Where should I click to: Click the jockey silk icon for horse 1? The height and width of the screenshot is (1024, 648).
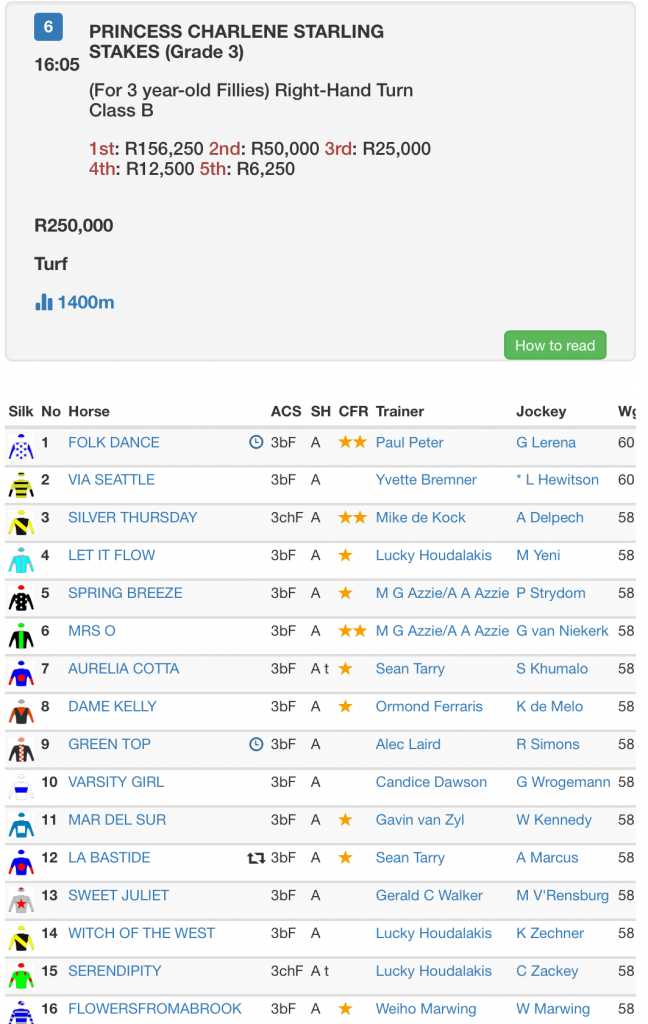pyautogui.click(x=21, y=444)
